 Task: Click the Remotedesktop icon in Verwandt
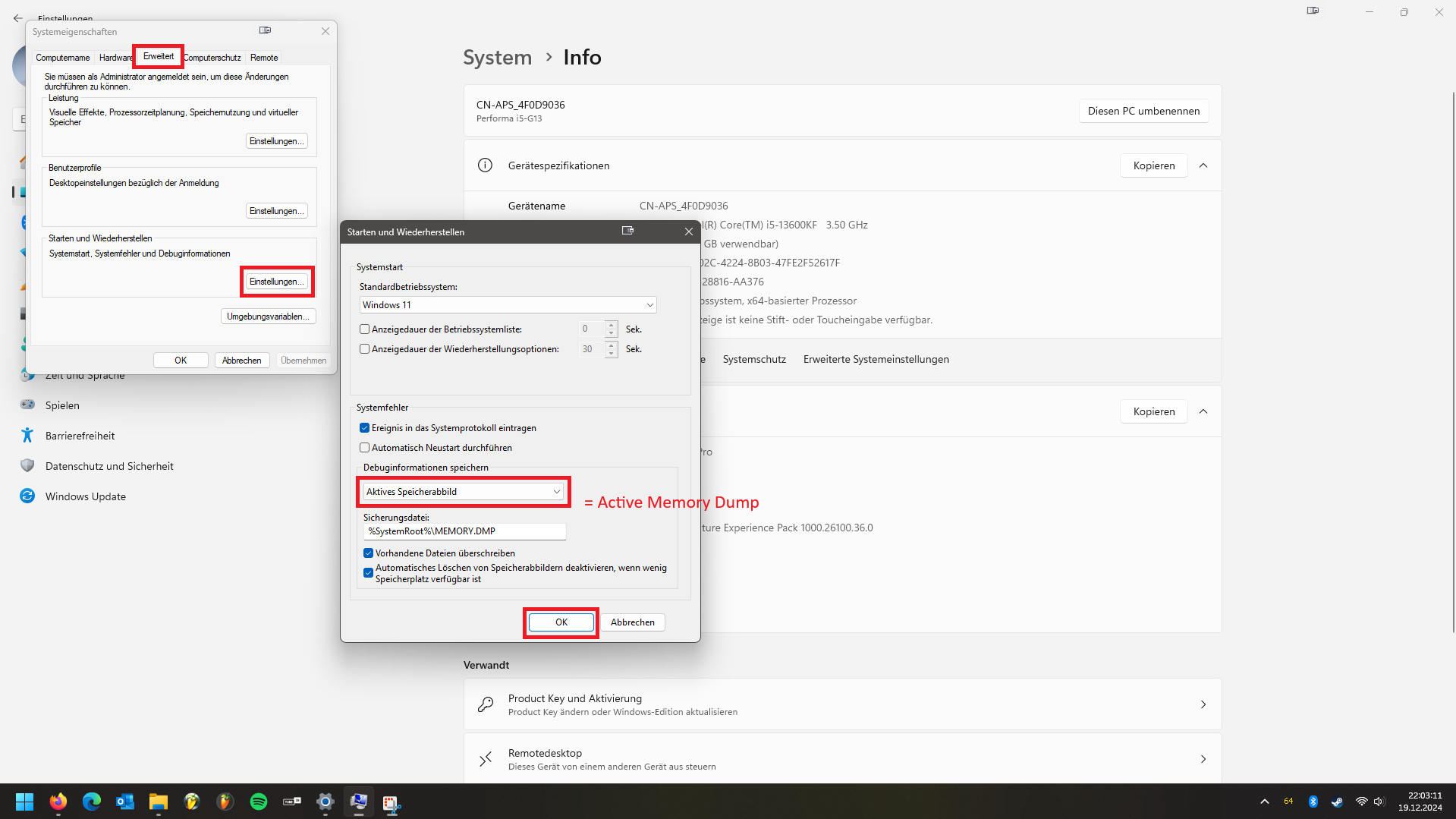[486, 759]
